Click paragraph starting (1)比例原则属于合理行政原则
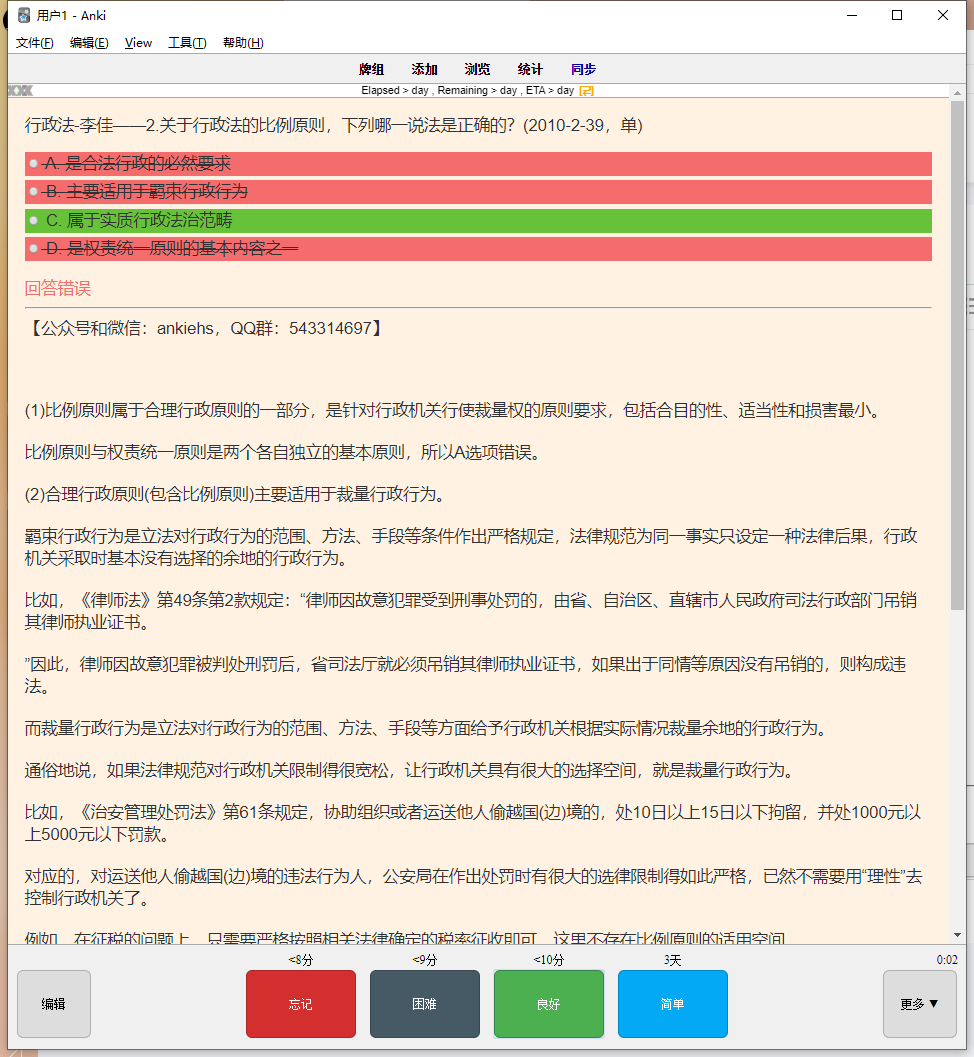The height and width of the screenshot is (1057, 974). click(x=454, y=410)
